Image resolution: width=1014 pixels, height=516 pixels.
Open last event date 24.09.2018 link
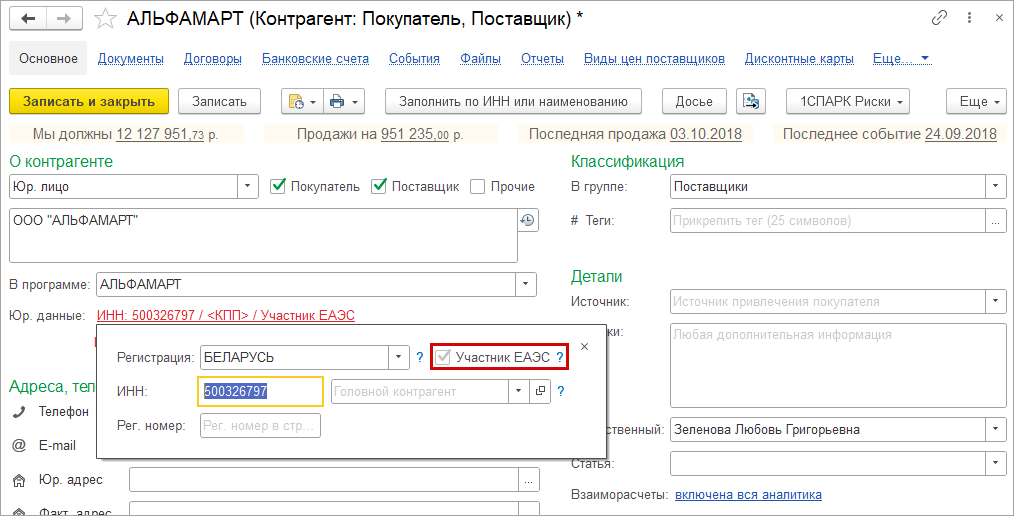coord(961,134)
